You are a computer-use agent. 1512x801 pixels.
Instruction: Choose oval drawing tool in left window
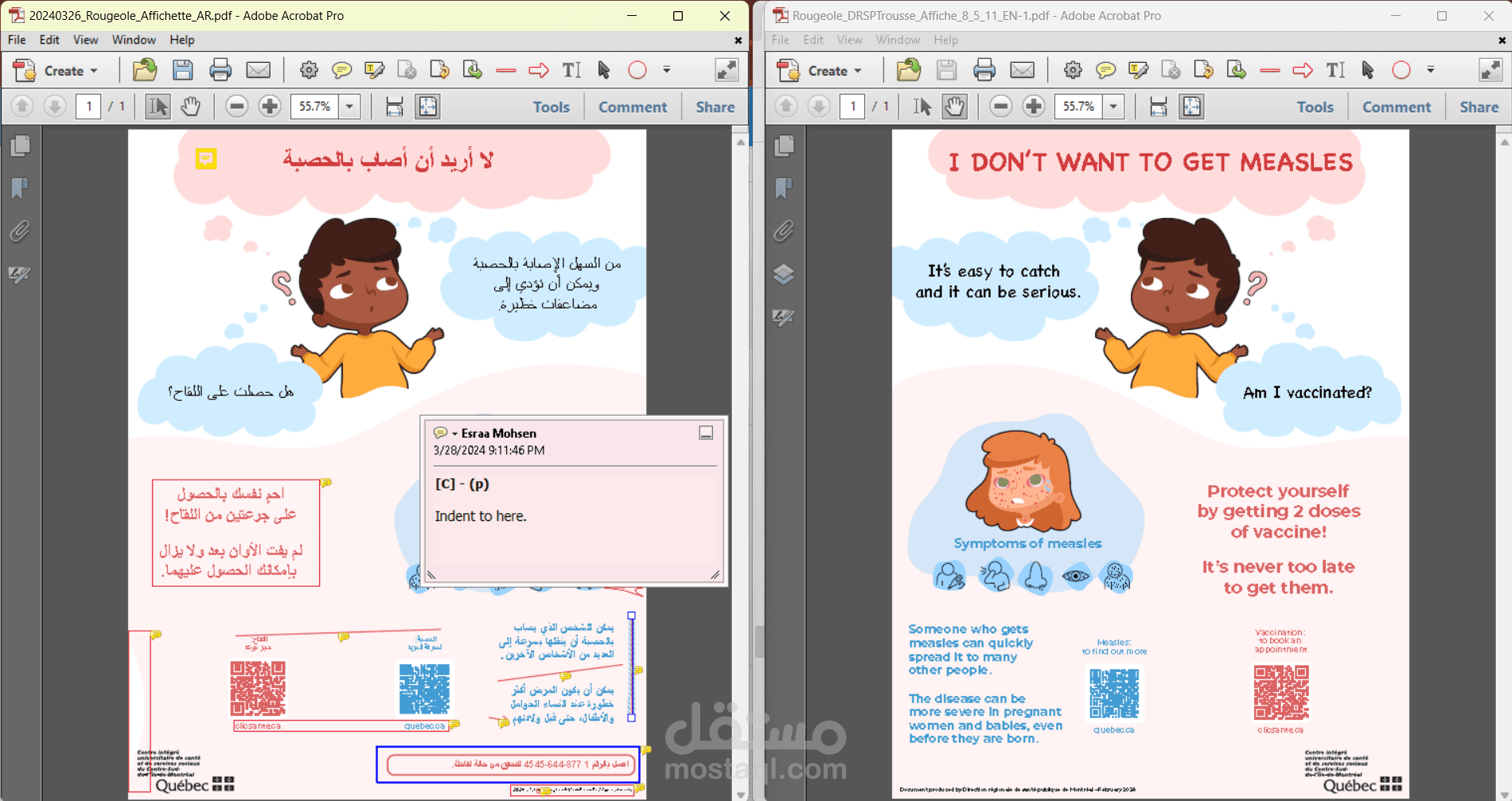tap(637, 70)
